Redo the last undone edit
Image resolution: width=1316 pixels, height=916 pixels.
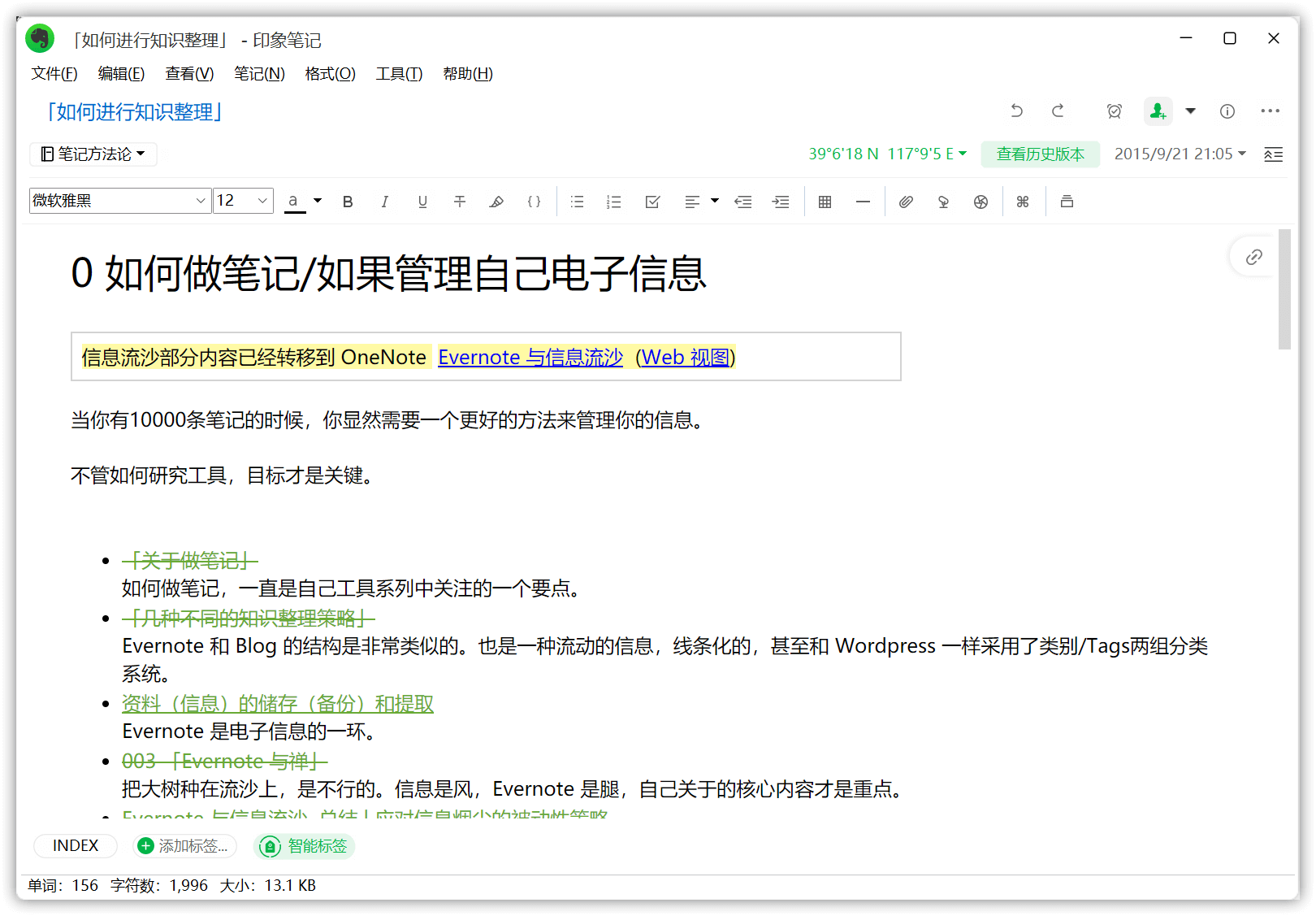pos(1058,111)
